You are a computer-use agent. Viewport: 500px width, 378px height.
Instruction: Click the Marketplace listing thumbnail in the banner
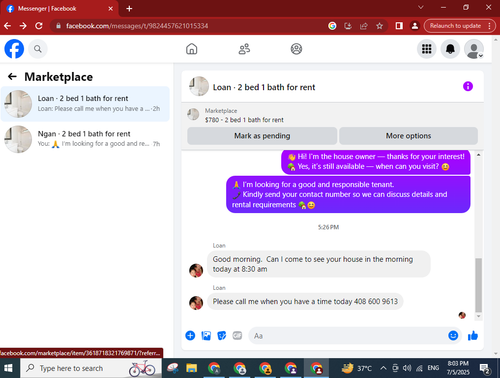193,114
